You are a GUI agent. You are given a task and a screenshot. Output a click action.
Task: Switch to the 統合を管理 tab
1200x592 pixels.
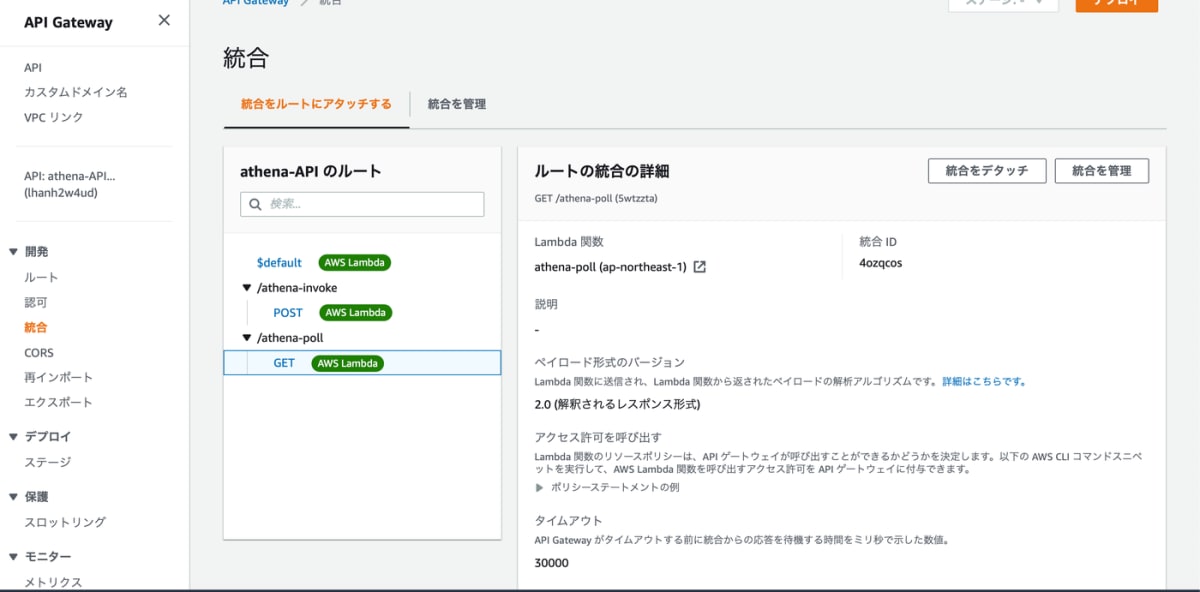457,104
